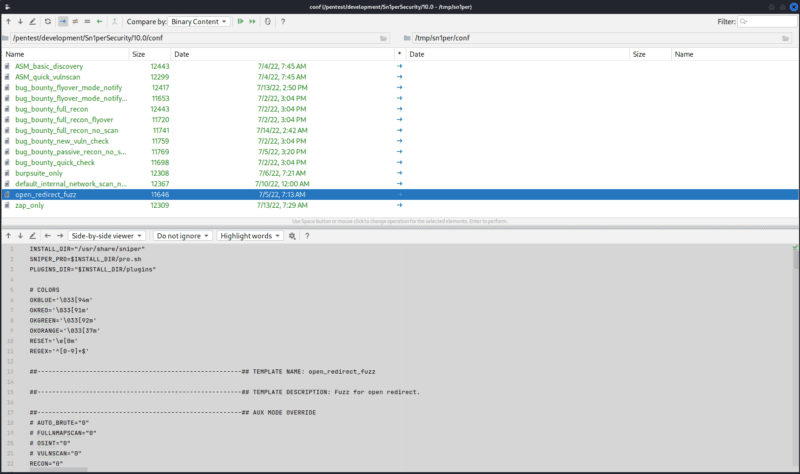
Task: Click size value 12367 of default_internal_network_scan
Action: [160, 184]
